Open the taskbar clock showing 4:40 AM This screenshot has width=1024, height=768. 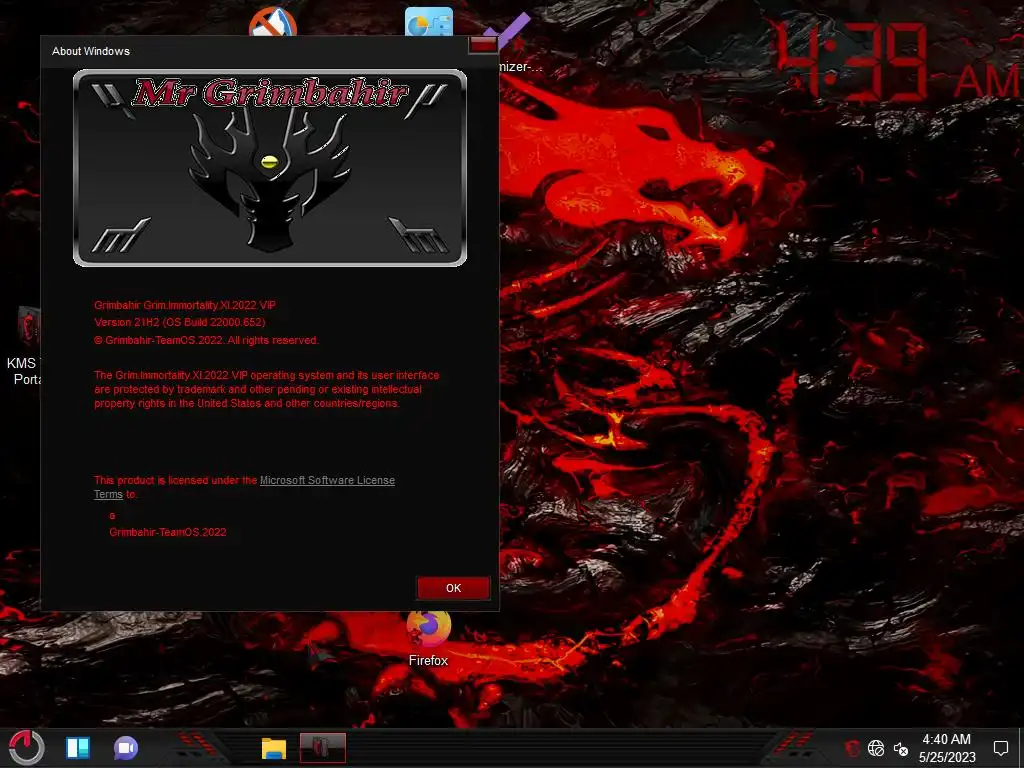pos(947,748)
